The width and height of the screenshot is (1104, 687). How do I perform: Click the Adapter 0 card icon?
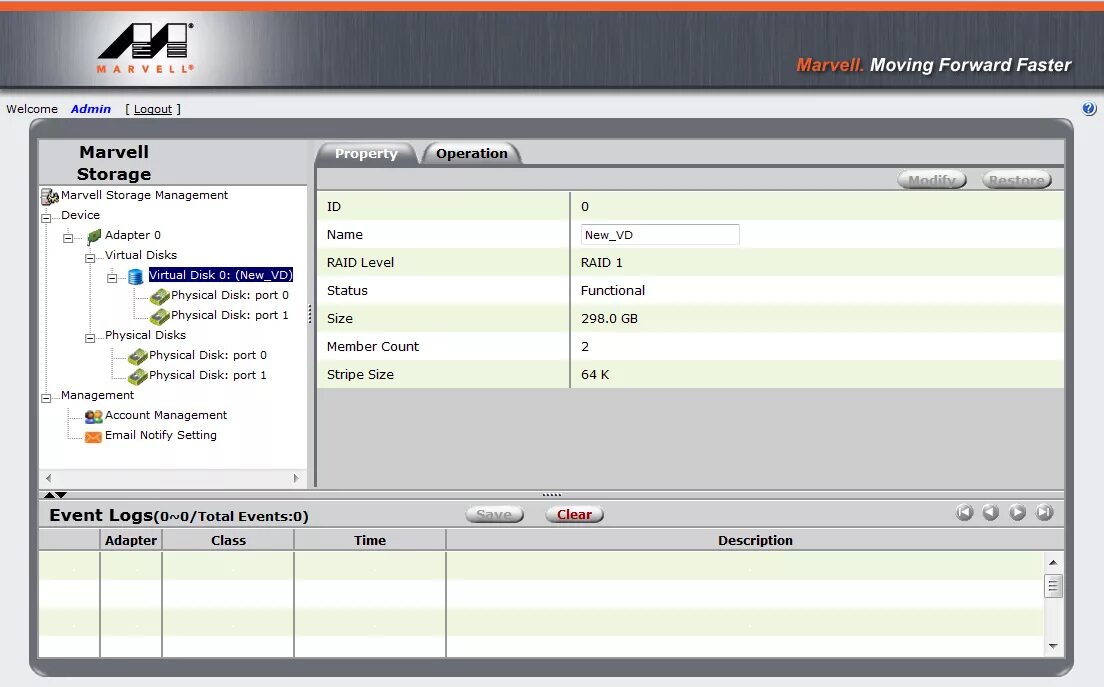(x=94, y=236)
